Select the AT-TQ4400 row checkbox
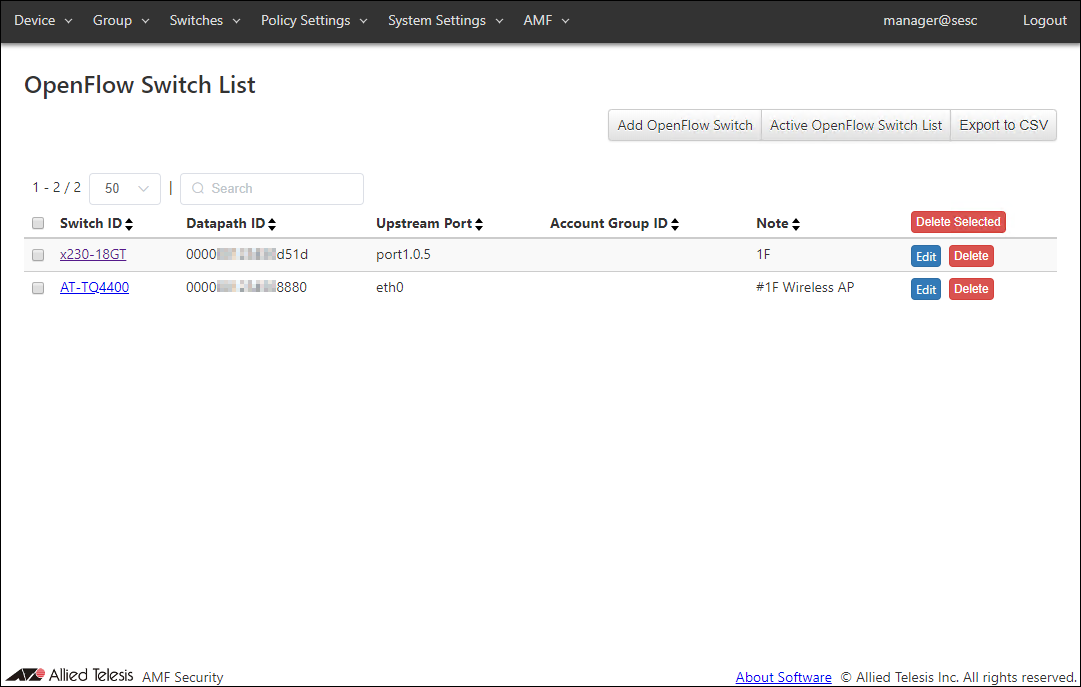 point(38,289)
